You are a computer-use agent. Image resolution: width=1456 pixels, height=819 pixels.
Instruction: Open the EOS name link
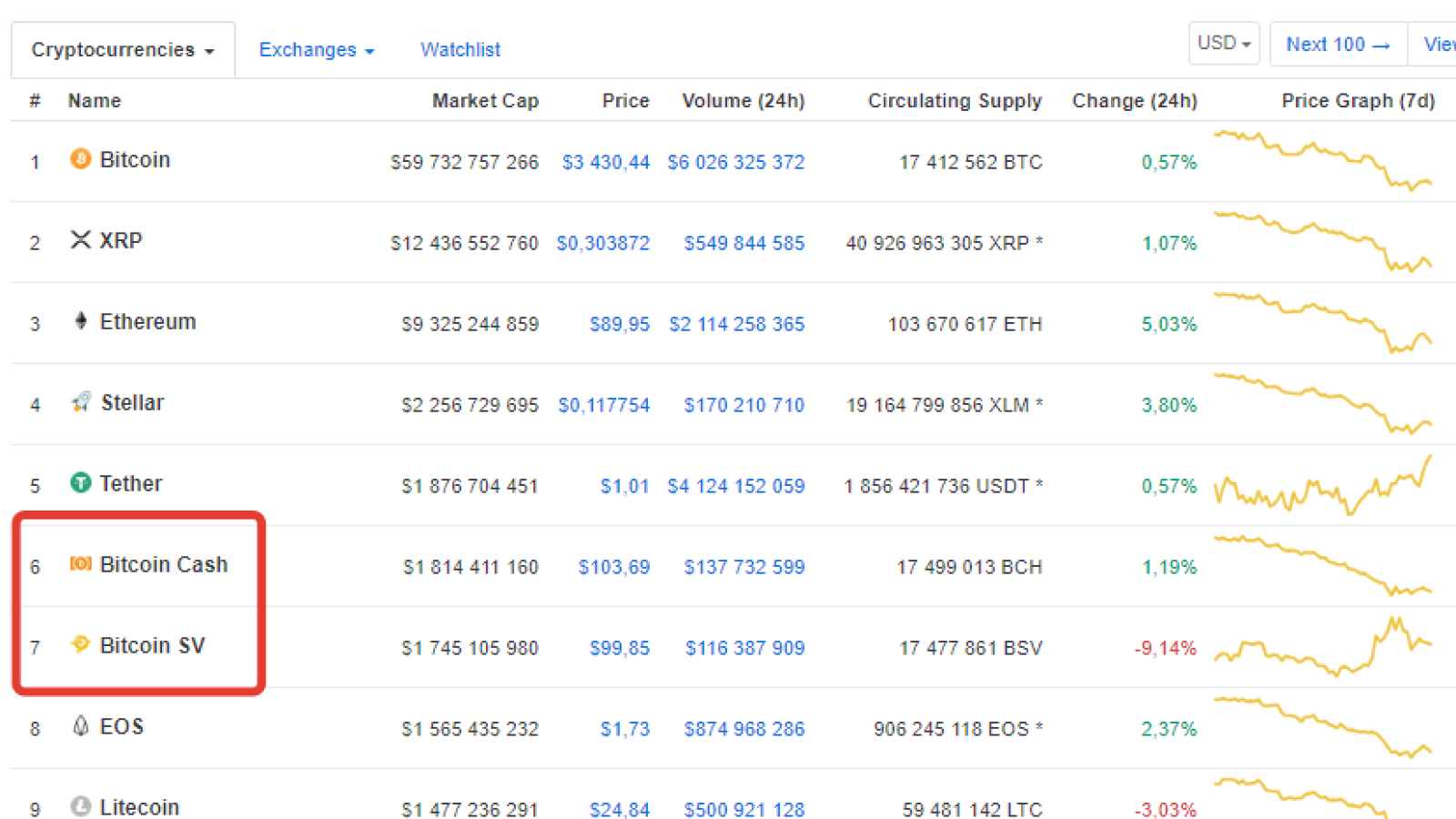click(122, 727)
